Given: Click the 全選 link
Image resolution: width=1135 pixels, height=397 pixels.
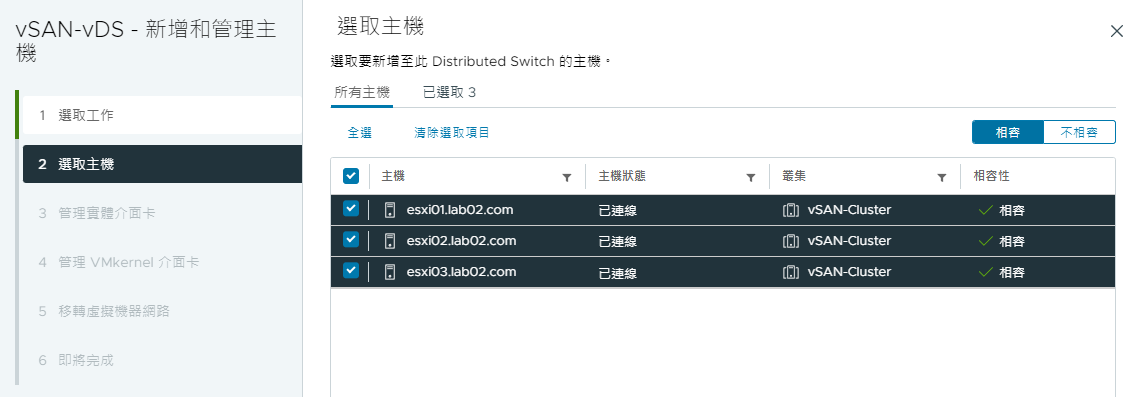Looking at the screenshot, I should pos(360,133).
